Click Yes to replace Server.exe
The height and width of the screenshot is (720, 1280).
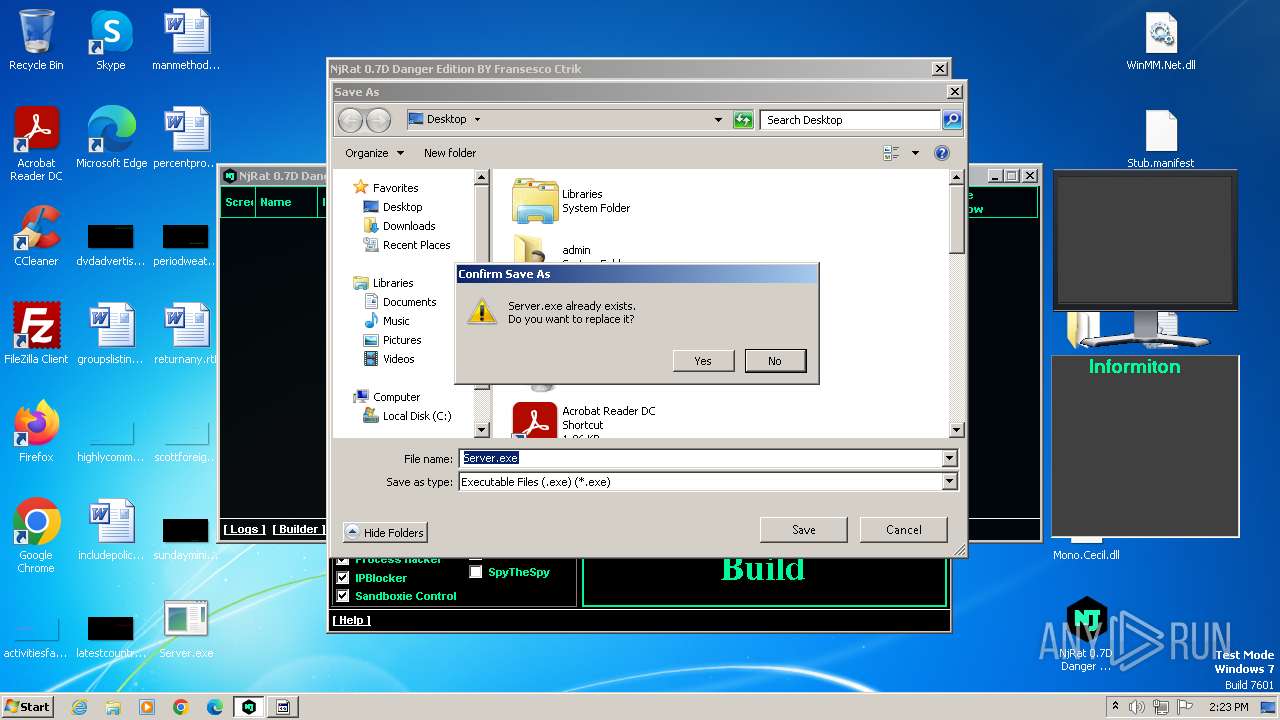click(x=703, y=361)
